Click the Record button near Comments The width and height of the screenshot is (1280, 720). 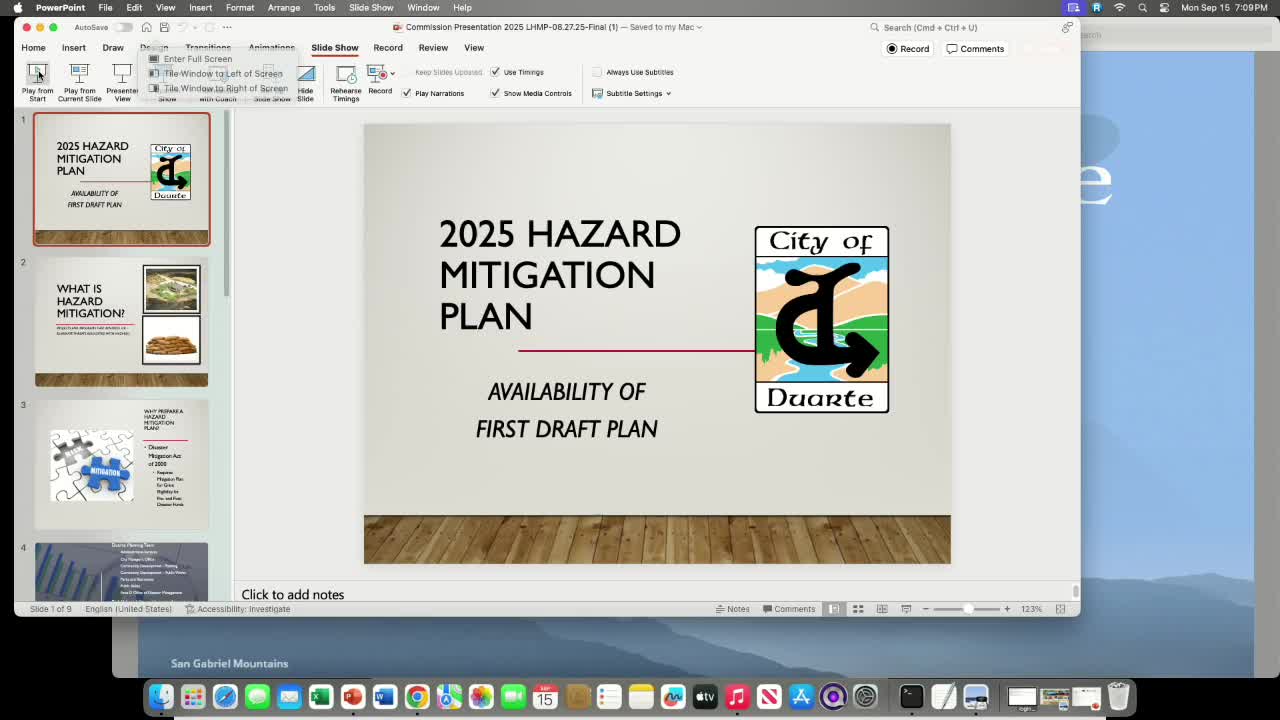point(908,48)
